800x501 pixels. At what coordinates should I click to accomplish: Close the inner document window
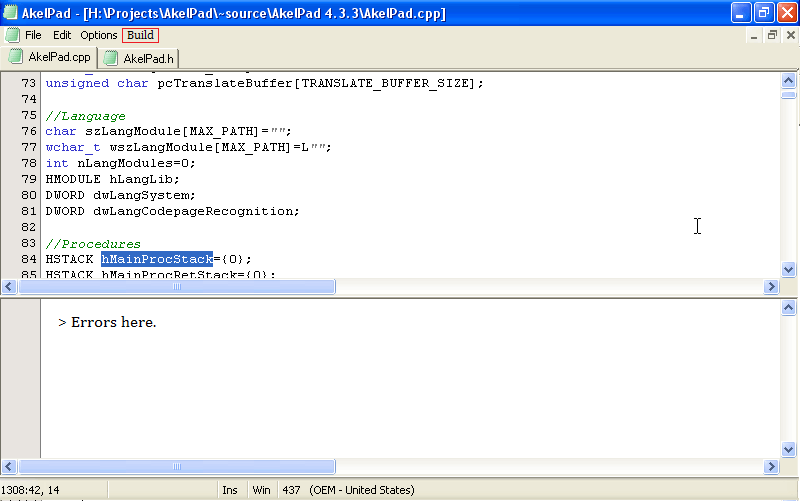790,35
